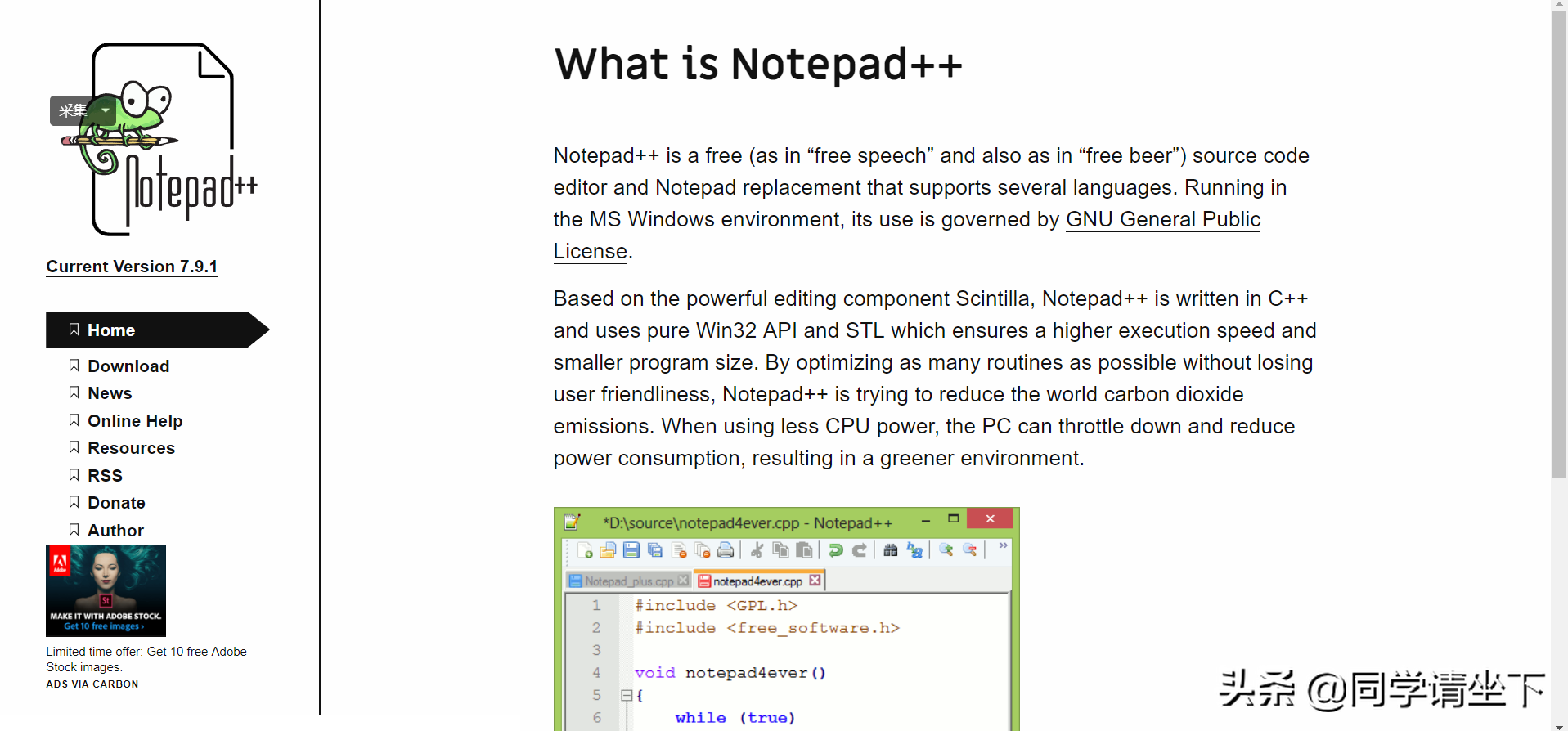Click the 'while (true)' code line
This screenshot has width=1568, height=731.
click(735, 718)
